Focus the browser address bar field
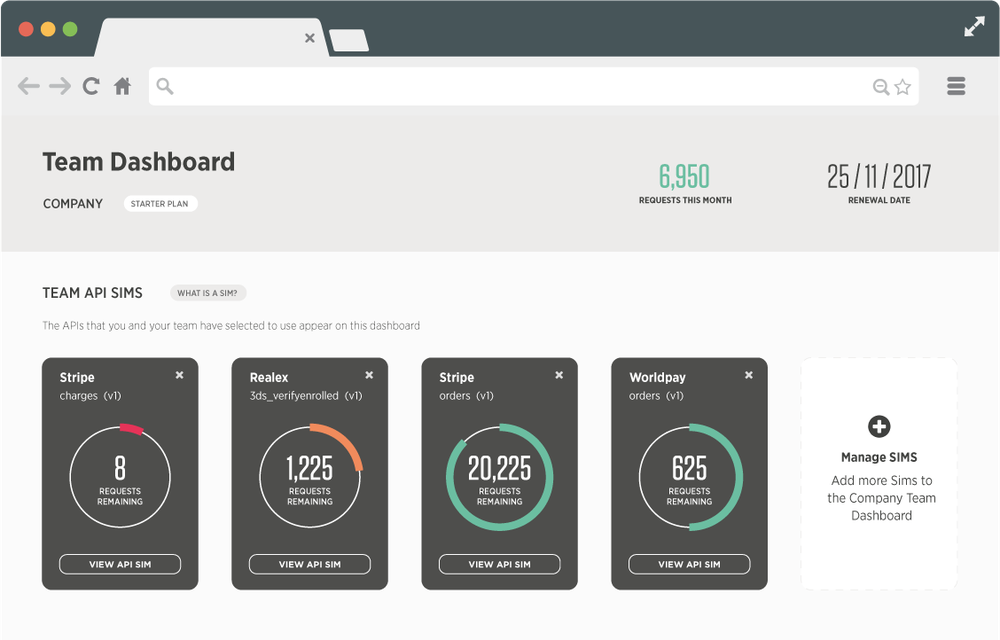The height and width of the screenshot is (640, 1000). point(533,86)
